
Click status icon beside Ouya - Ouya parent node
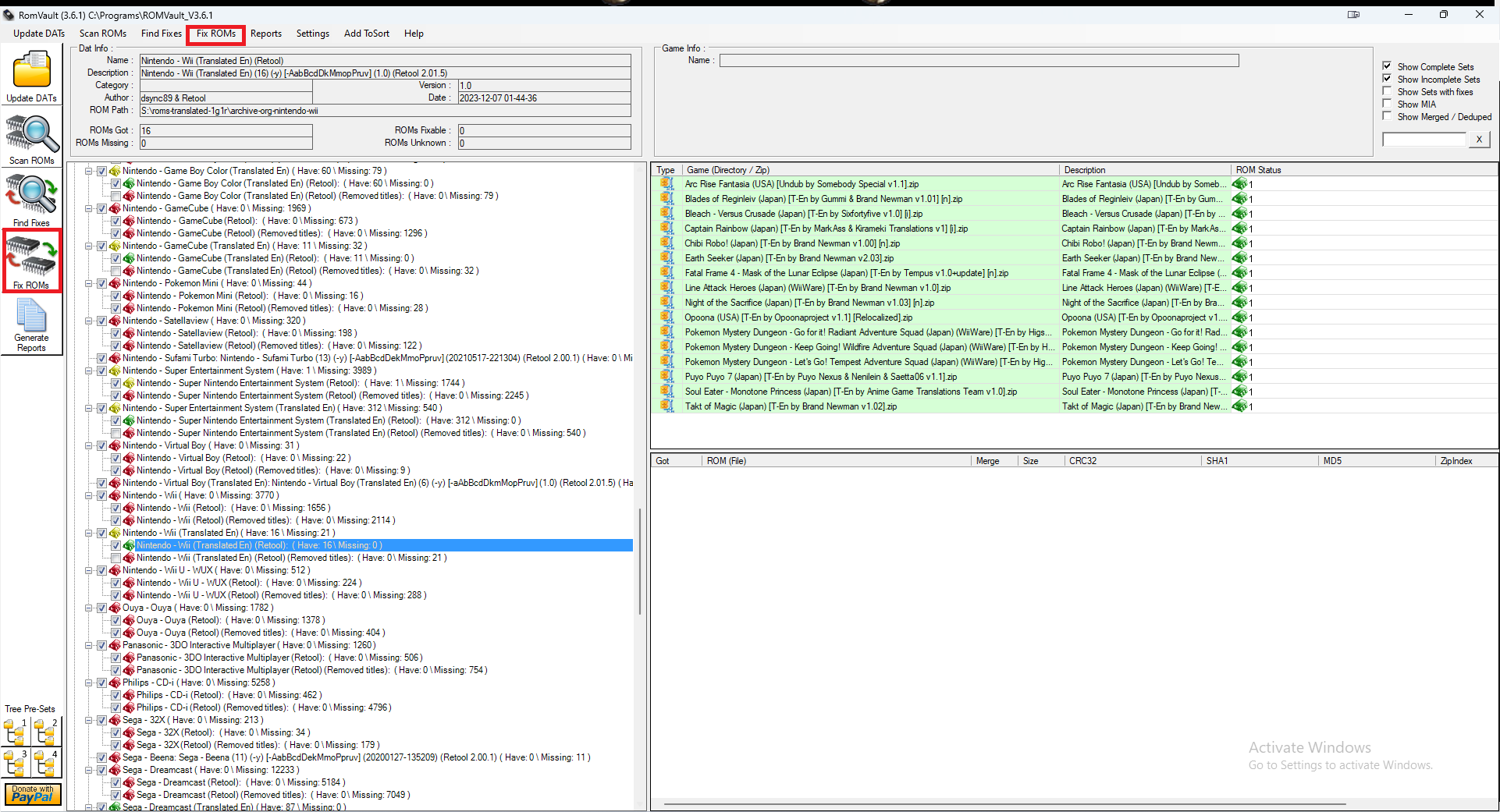point(115,608)
